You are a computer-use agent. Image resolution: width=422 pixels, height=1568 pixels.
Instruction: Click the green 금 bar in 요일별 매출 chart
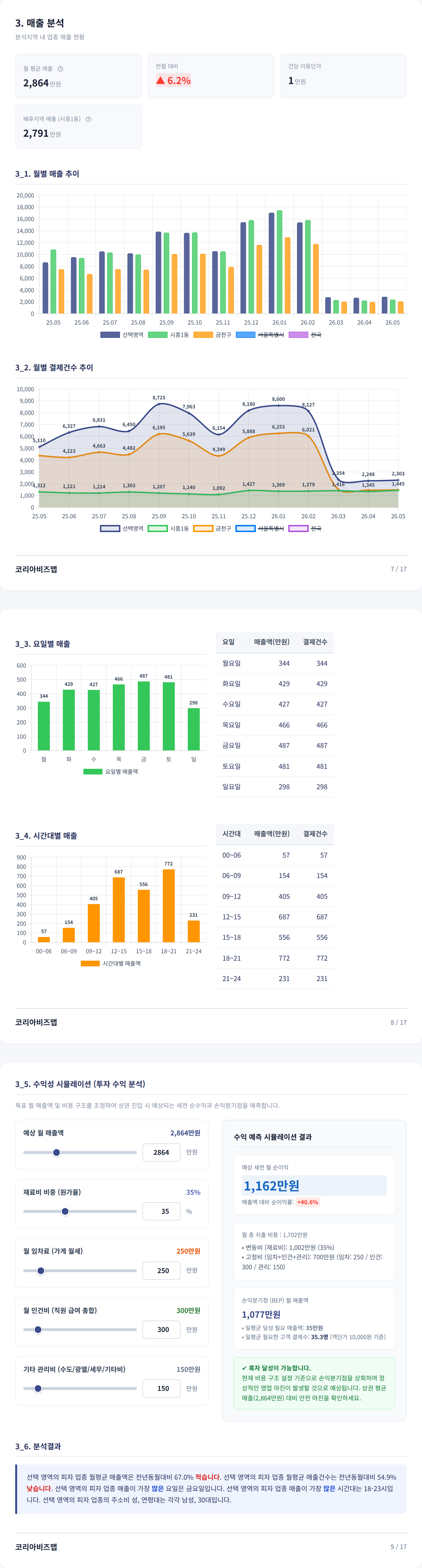pyautogui.click(x=144, y=716)
